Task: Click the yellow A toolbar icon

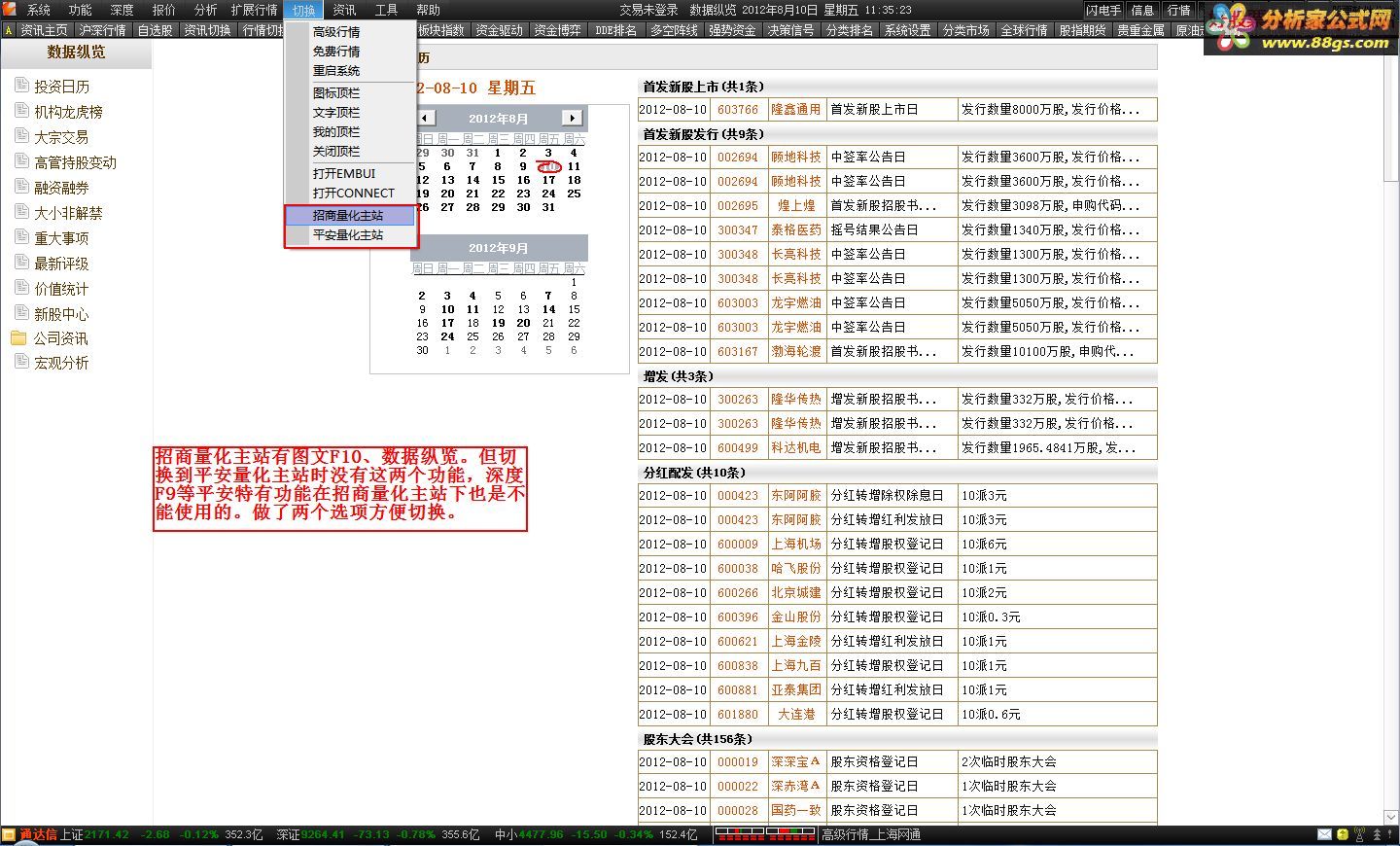Action: (9, 30)
